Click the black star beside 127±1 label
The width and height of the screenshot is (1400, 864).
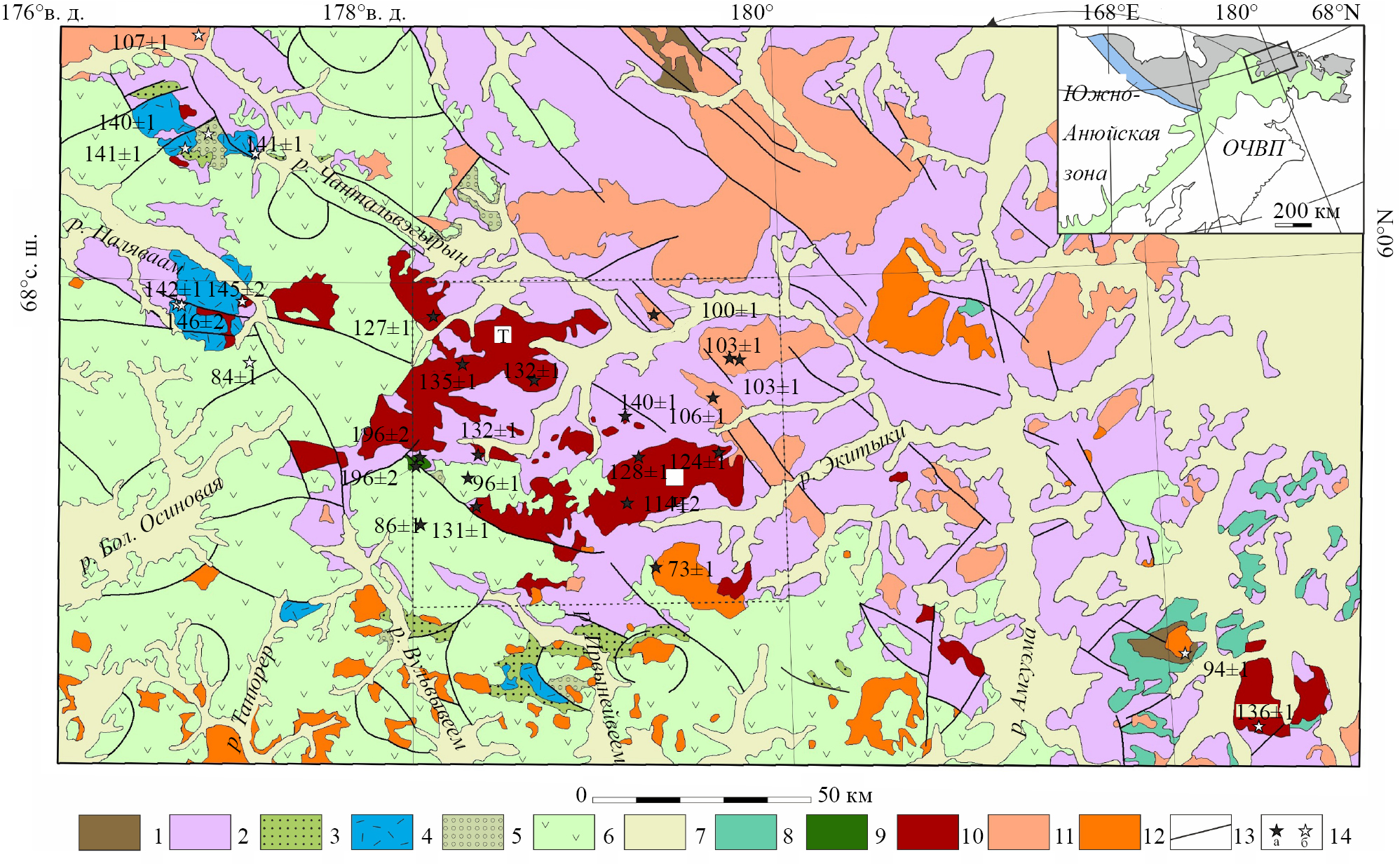coord(433,316)
